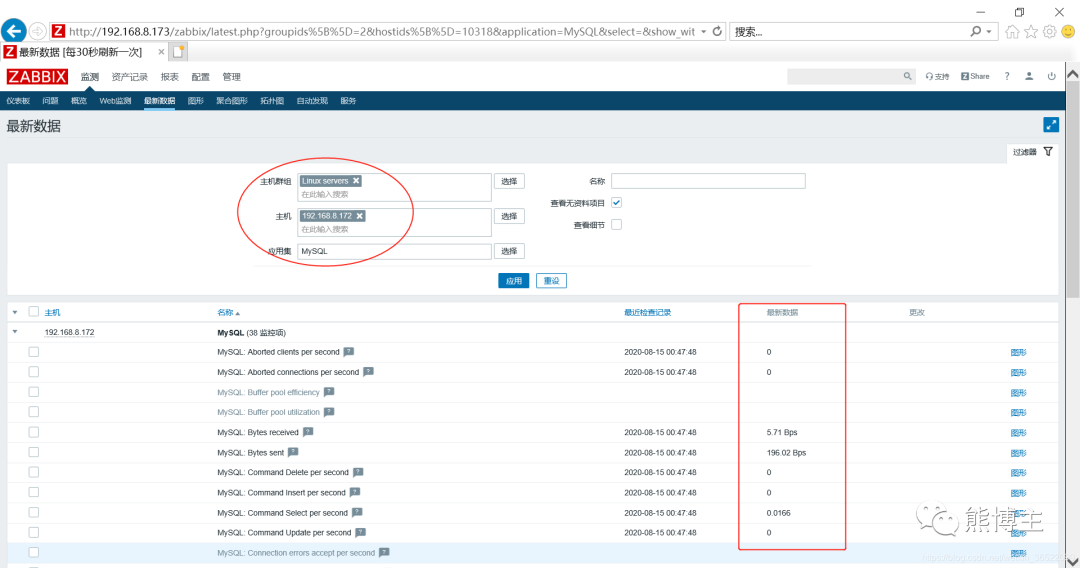Check the Aborted connections per second row
Image resolution: width=1080 pixels, height=568 pixels.
click(x=34, y=372)
